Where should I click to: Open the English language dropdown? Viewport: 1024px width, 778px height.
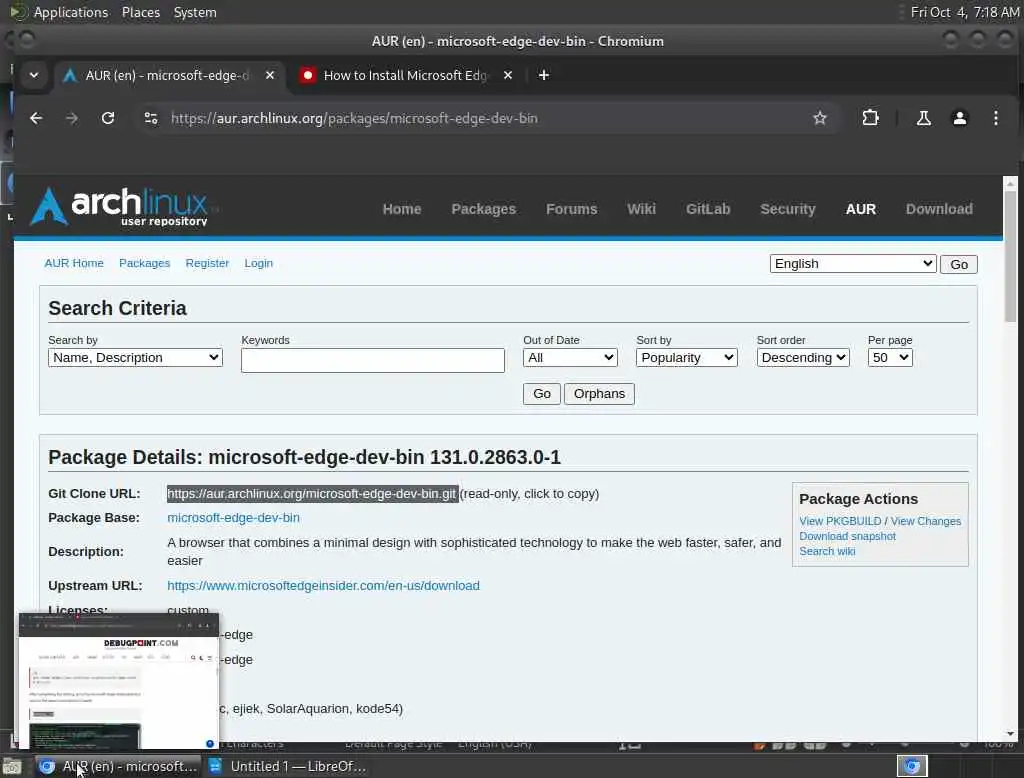(x=853, y=264)
